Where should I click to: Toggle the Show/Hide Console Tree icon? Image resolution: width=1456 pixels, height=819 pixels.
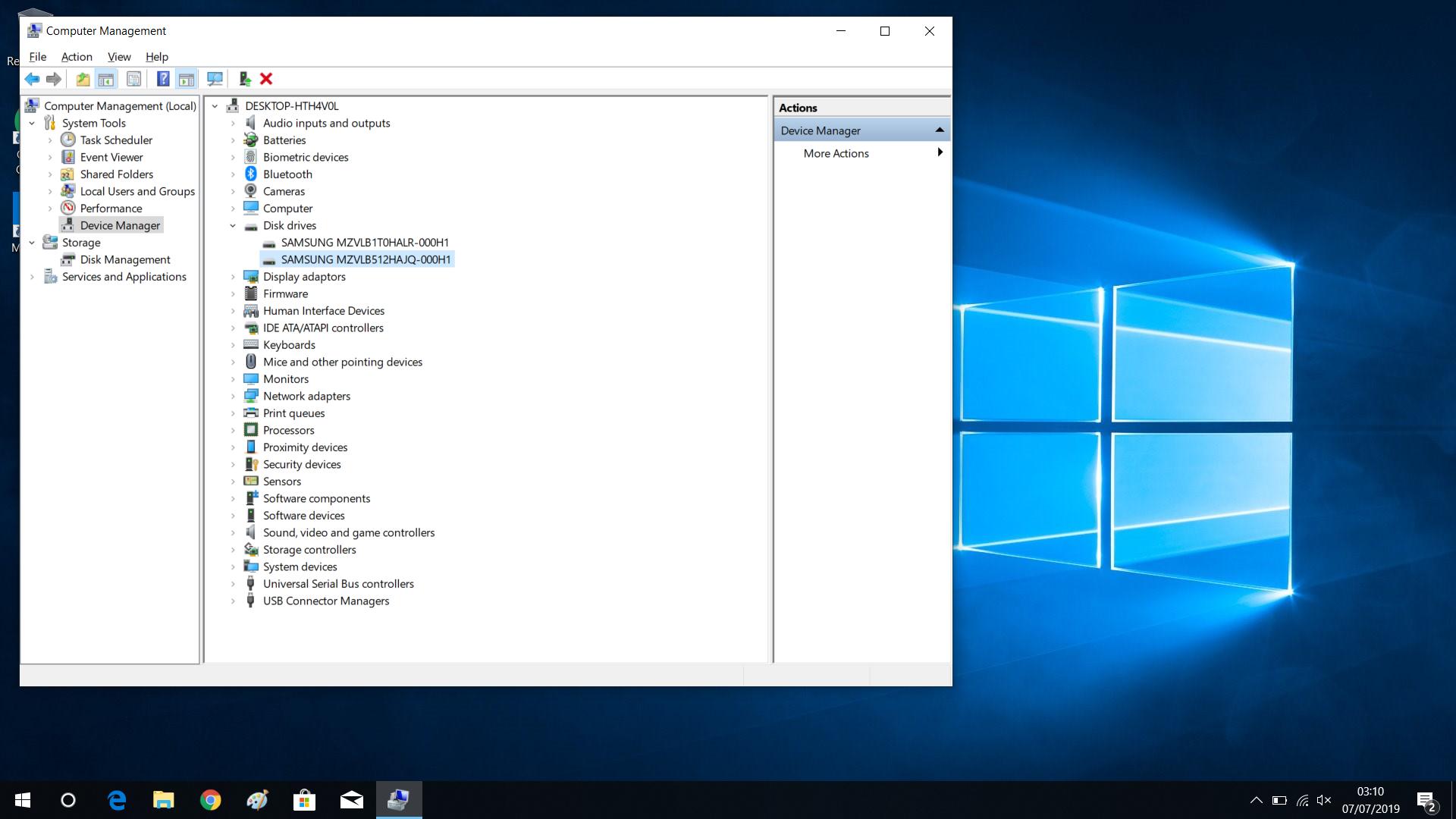106,79
